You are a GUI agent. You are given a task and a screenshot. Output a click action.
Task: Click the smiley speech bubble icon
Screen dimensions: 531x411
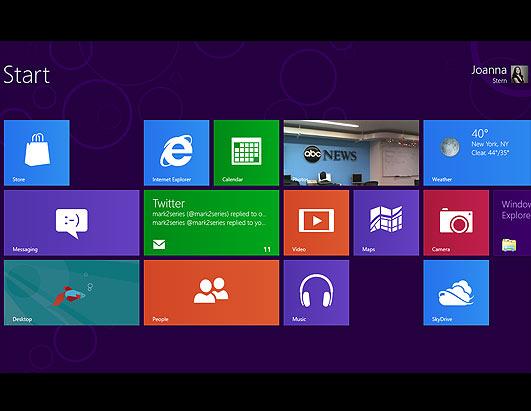click(x=72, y=223)
